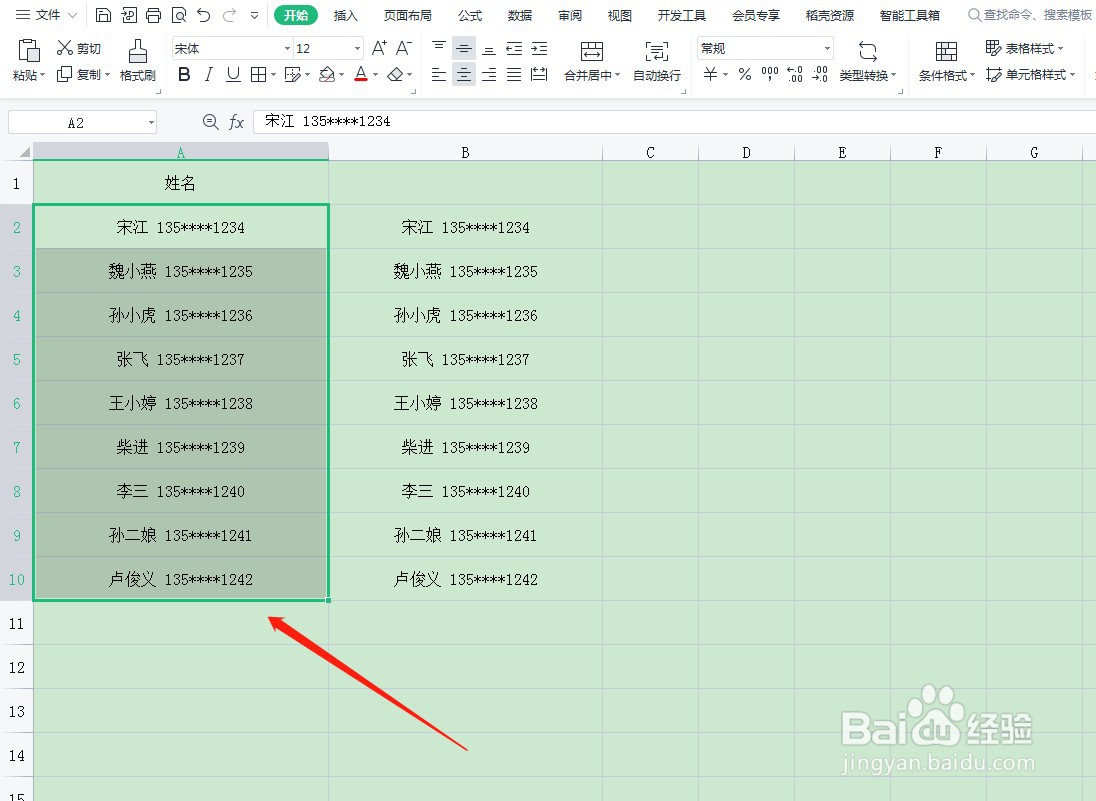1096x801 pixels.
Task: Click the Select All corner triangle
Action: pyautogui.click(x=24, y=152)
